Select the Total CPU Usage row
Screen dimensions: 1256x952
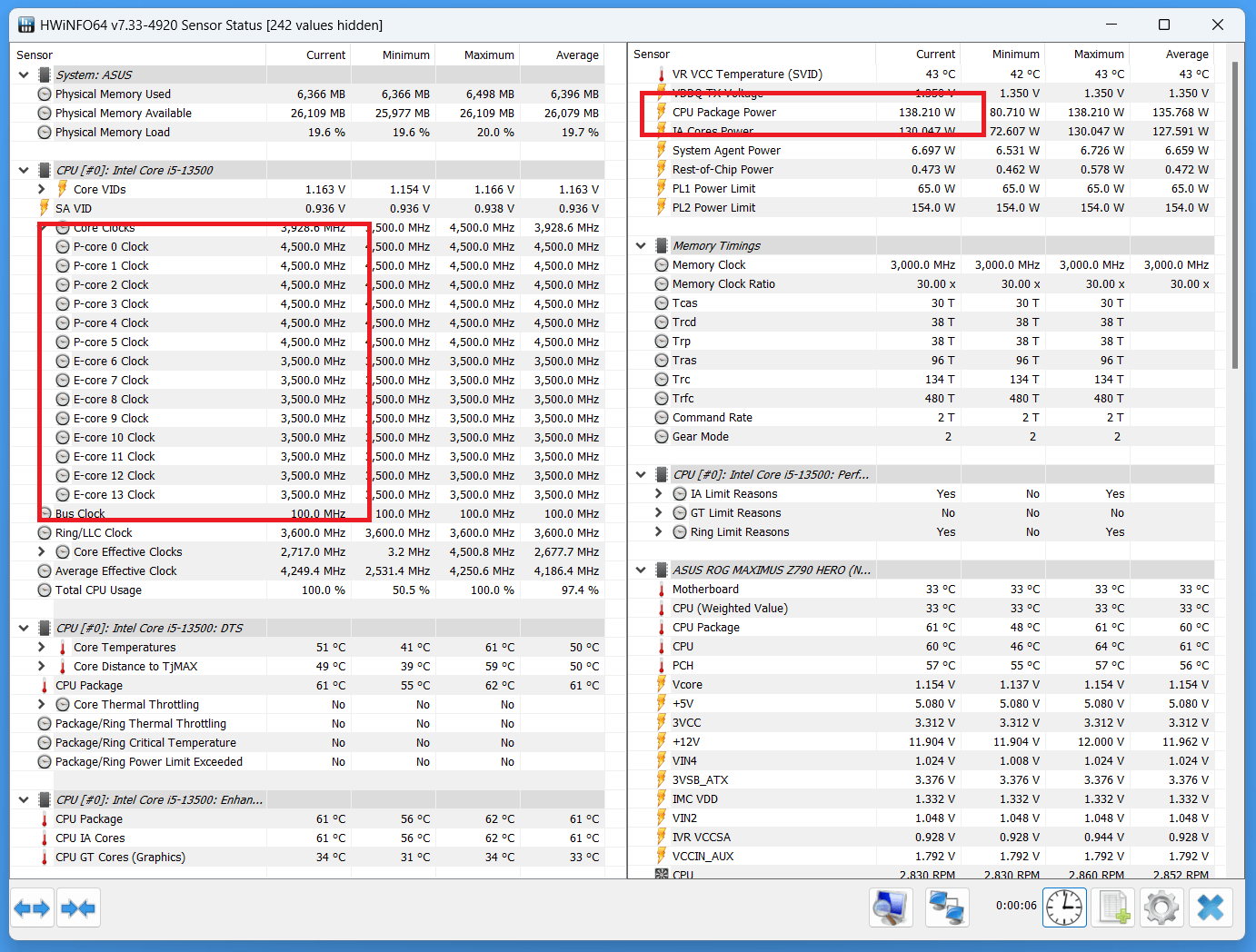click(98, 590)
